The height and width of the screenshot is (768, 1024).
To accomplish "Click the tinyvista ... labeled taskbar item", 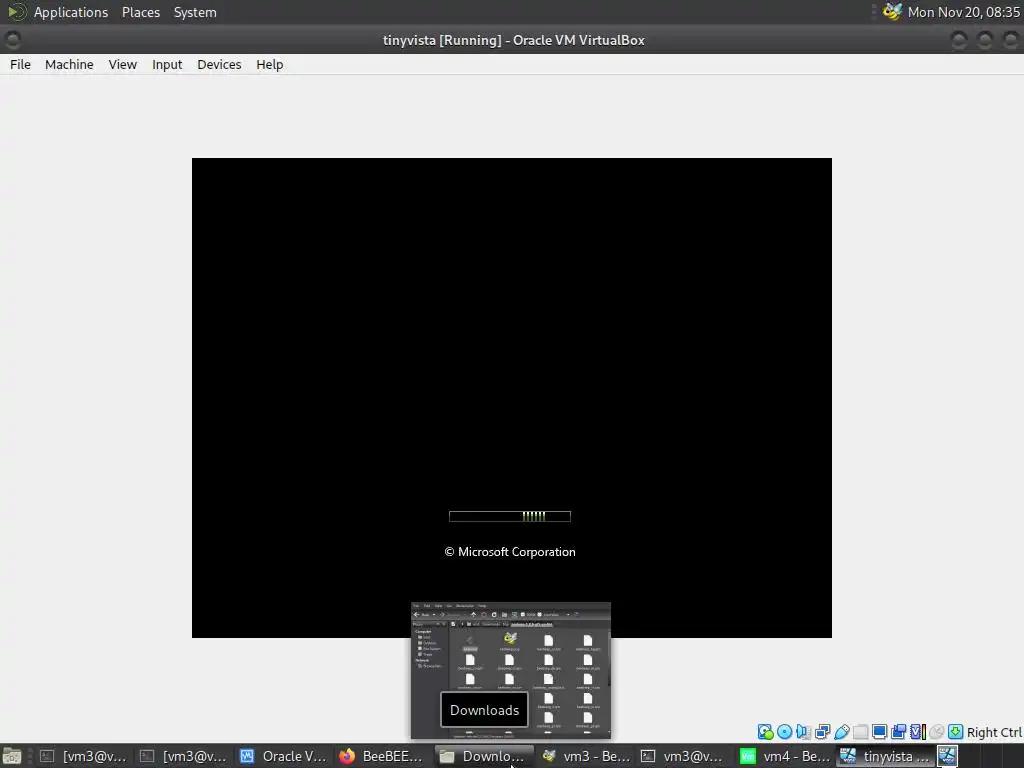I will pos(886,756).
